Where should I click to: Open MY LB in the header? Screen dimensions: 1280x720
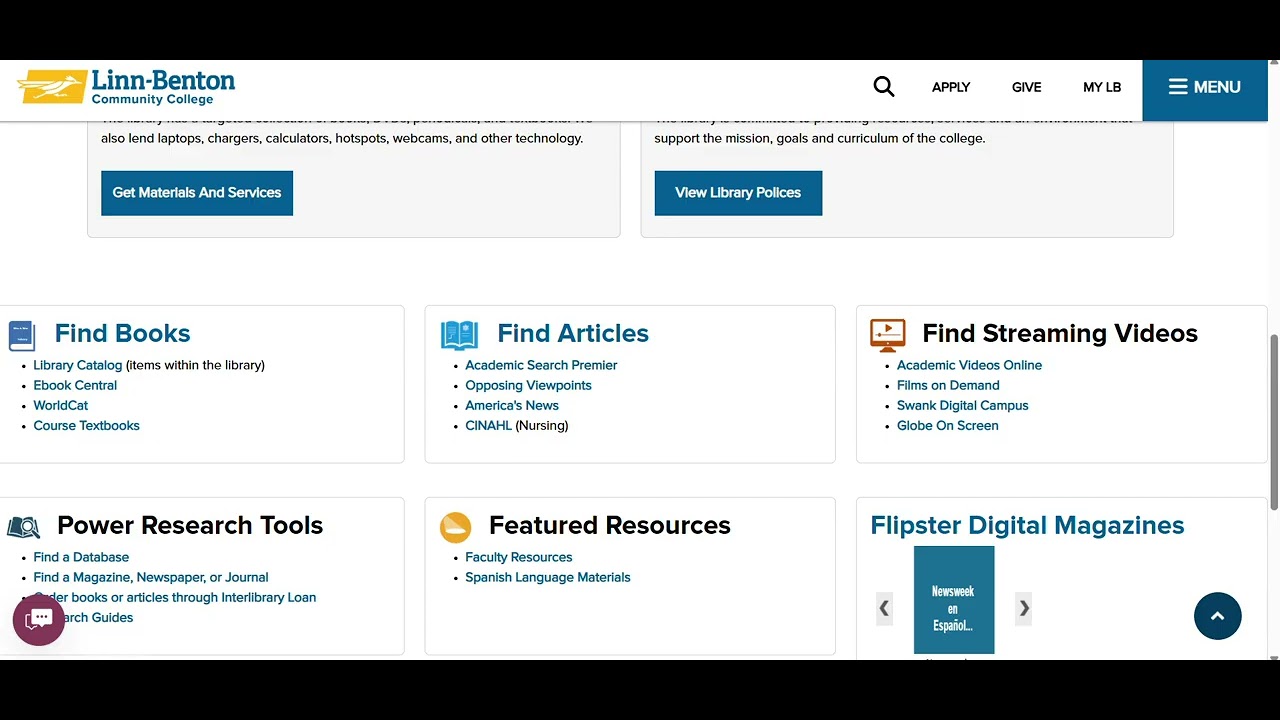(1102, 87)
